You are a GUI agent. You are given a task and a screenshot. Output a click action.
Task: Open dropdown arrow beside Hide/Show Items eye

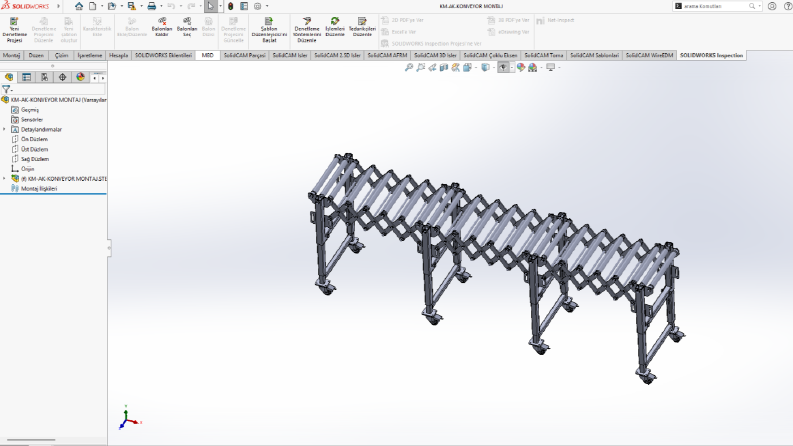point(512,67)
